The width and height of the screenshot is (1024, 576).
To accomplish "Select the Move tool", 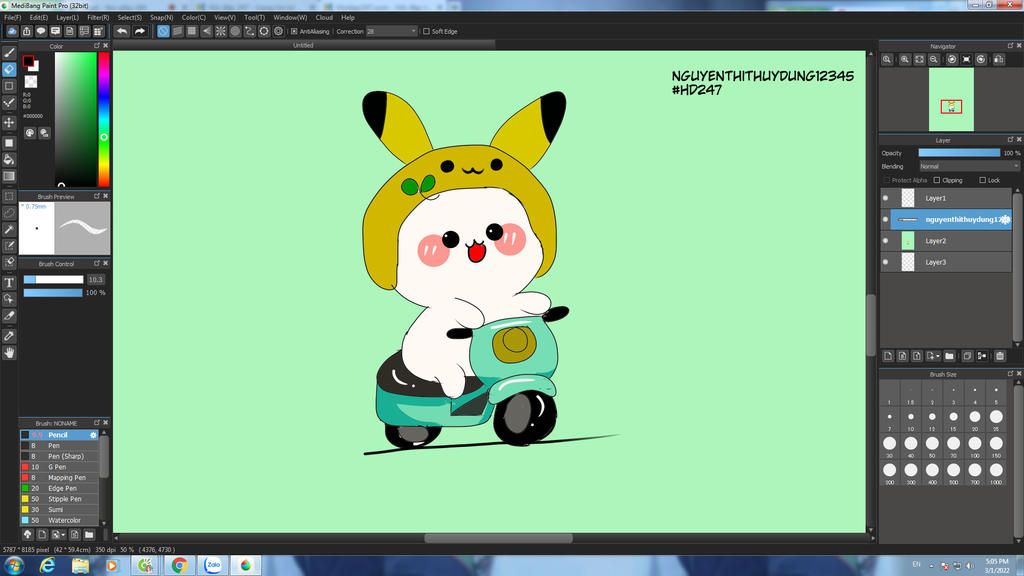I will point(9,122).
